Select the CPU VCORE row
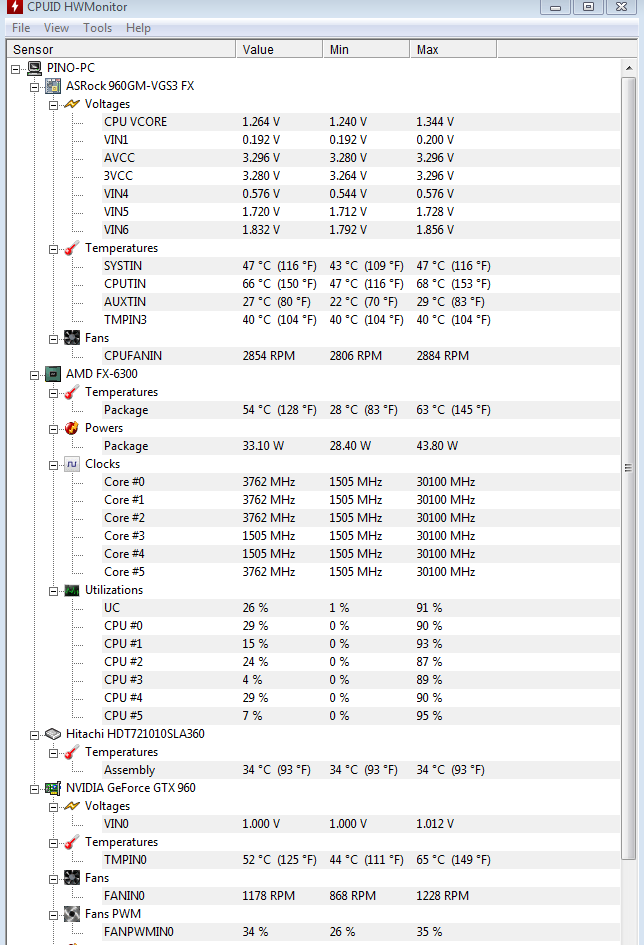 [x=361, y=122]
